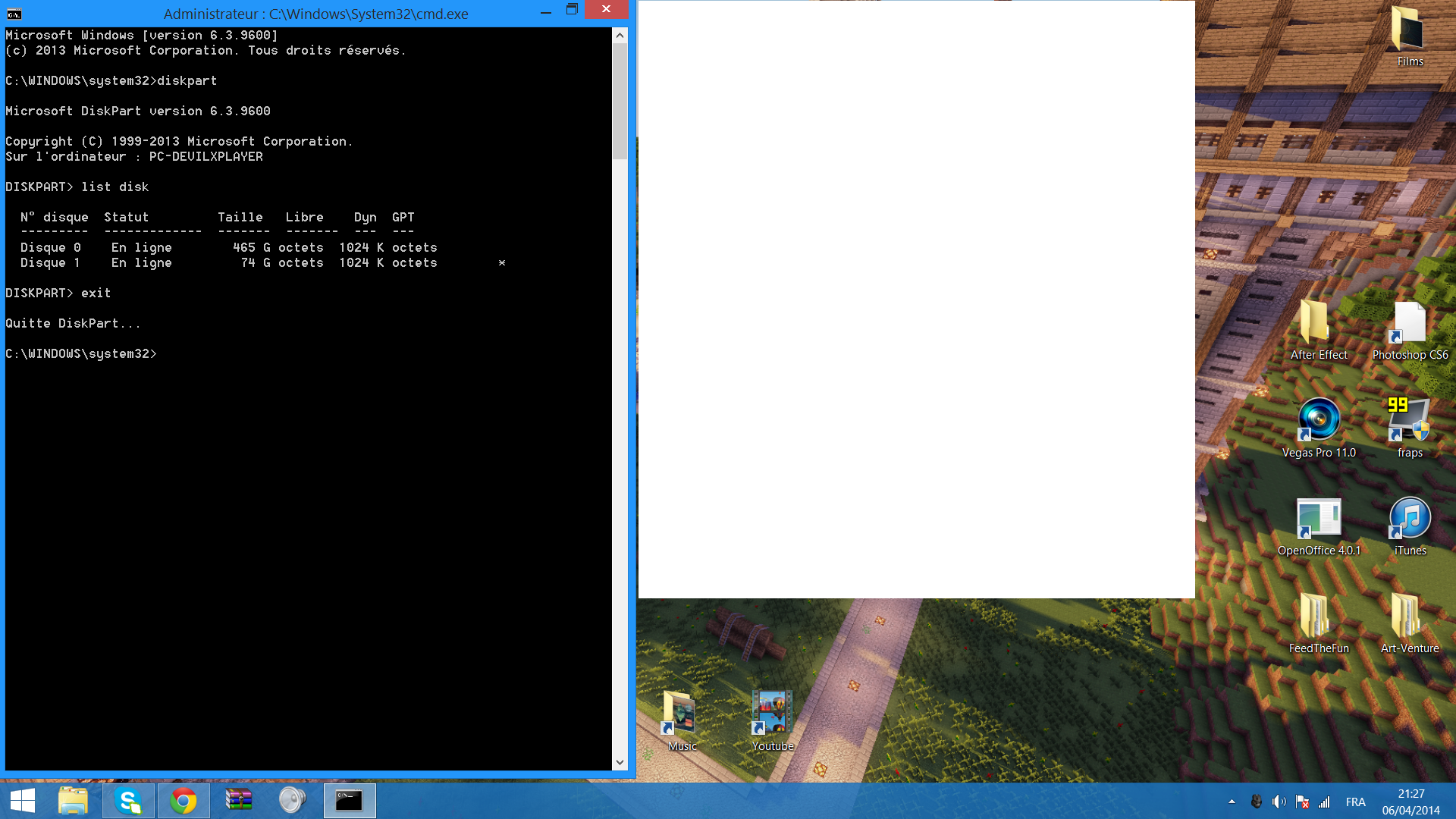Open the Art-Venture folder
Image resolution: width=1456 pixels, height=819 pixels.
pyautogui.click(x=1409, y=623)
